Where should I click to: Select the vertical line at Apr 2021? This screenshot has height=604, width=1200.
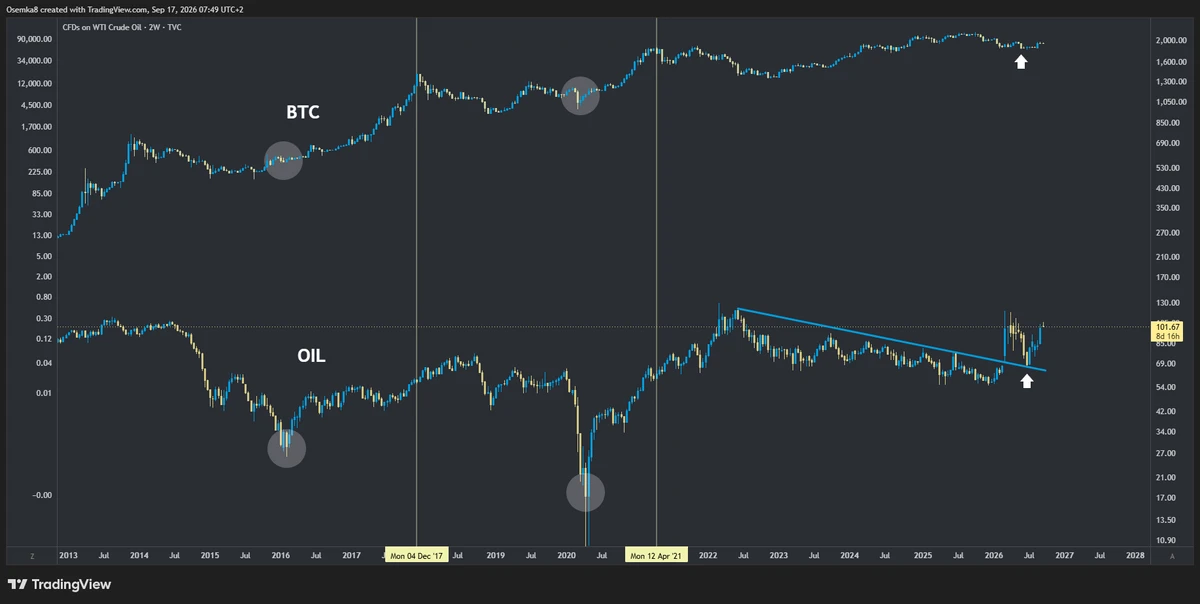click(x=656, y=280)
